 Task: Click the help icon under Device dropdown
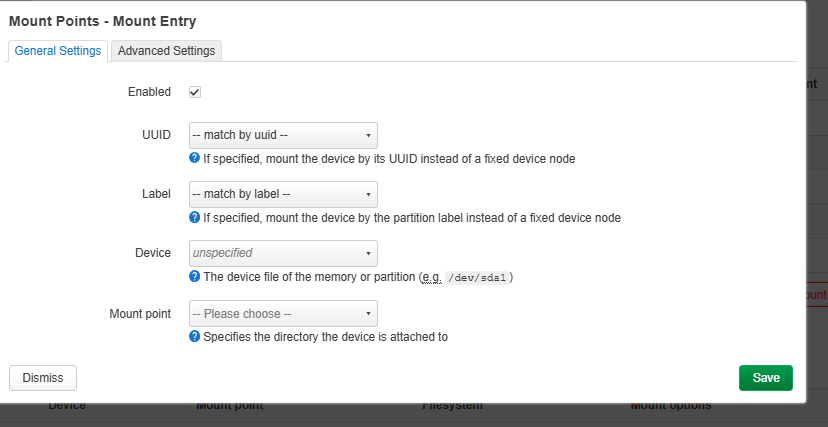click(x=195, y=276)
